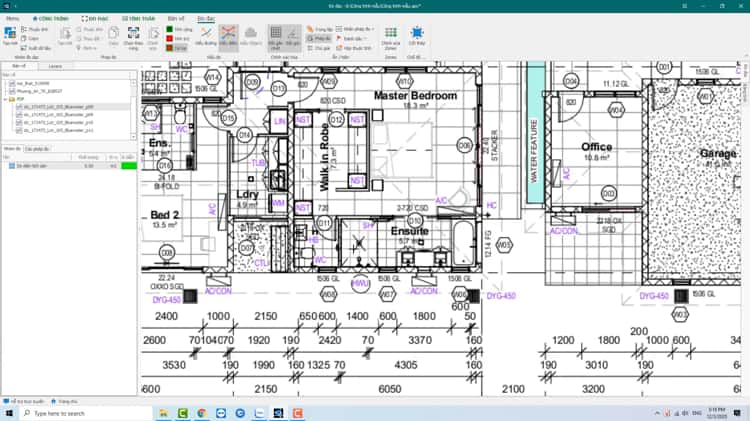Click the 'Office' room label on the drawing

[x=596, y=147]
